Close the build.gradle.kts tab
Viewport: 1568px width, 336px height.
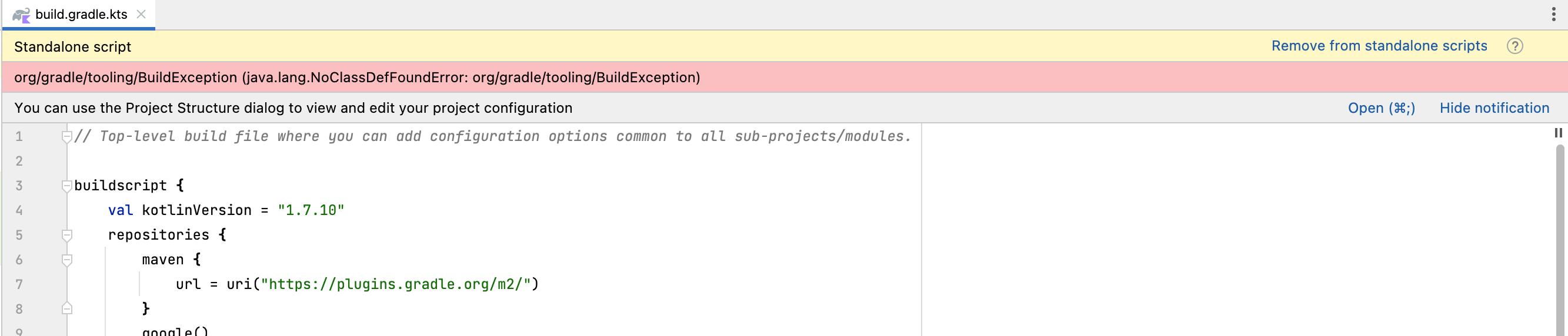pyautogui.click(x=141, y=14)
